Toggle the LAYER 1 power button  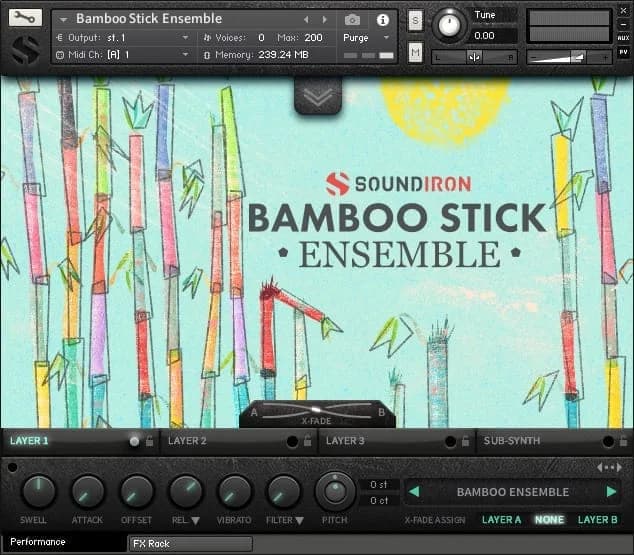click(x=134, y=441)
